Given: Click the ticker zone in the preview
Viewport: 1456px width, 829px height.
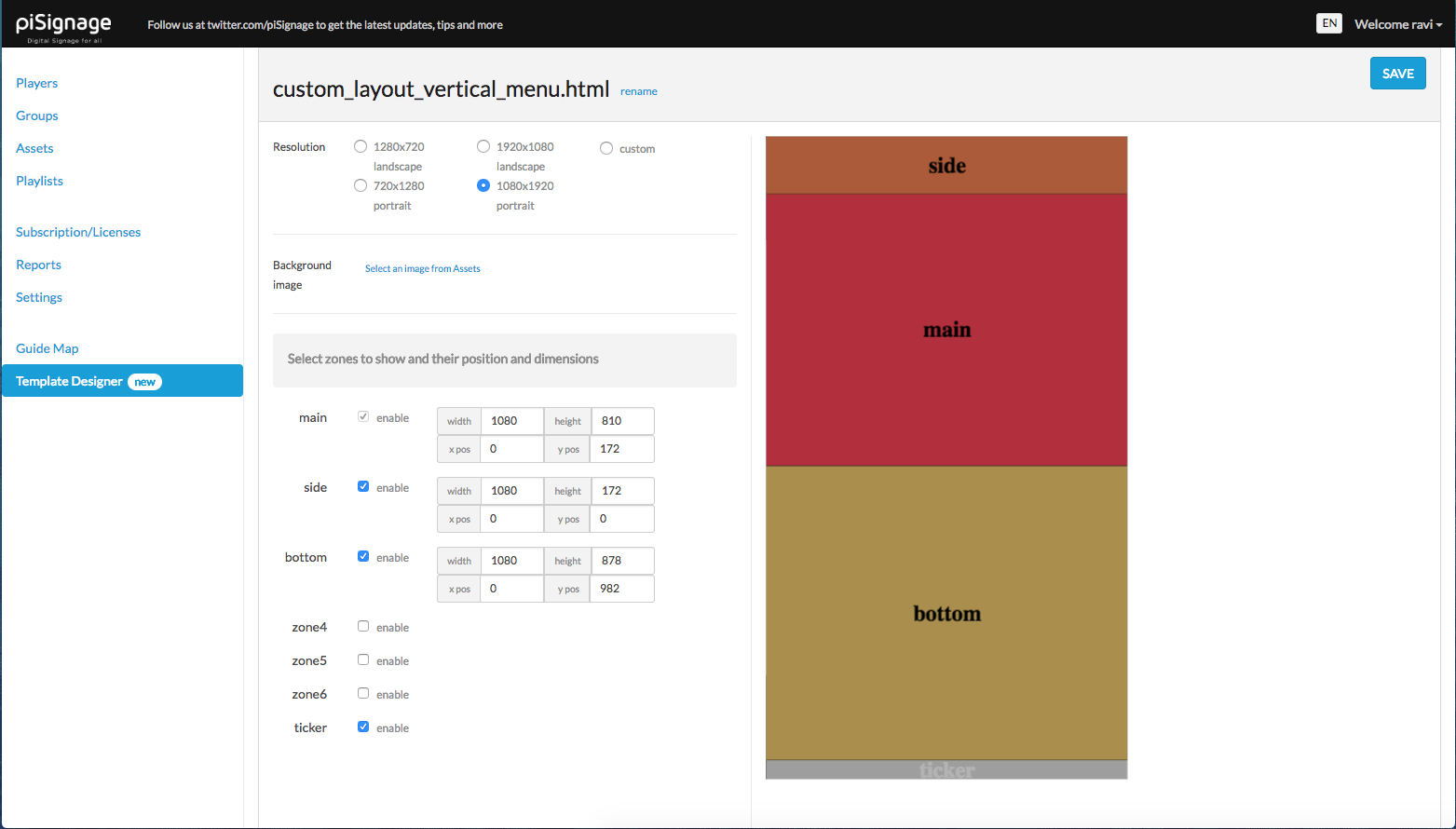Looking at the screenshot, I should click(x=946, y=769).
